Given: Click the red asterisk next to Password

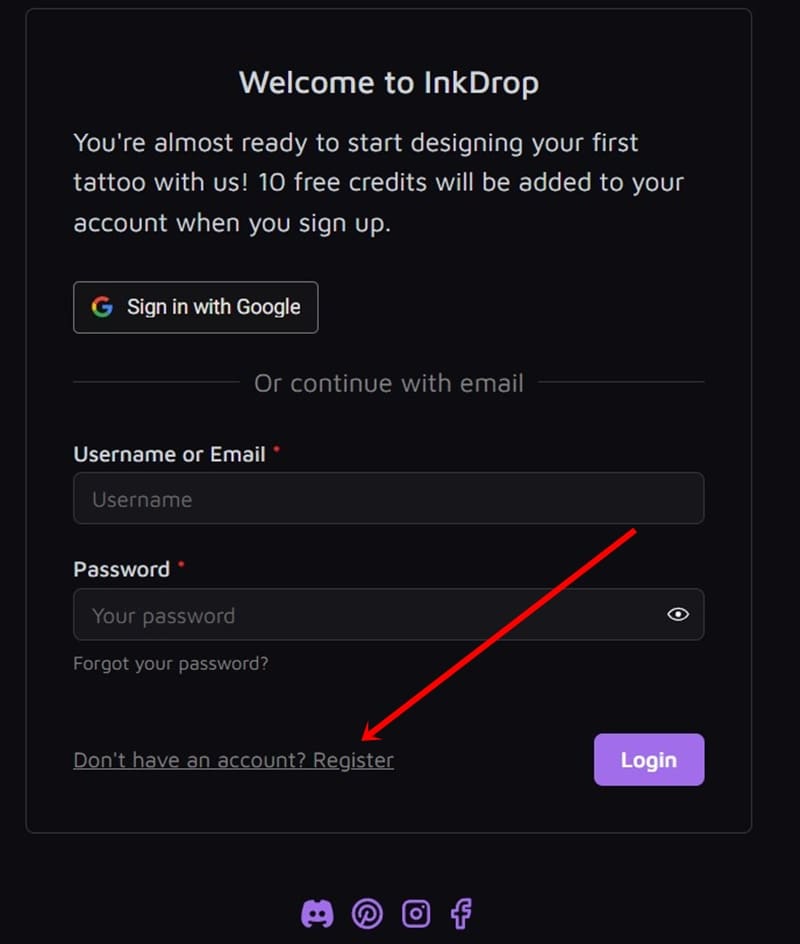Looking at the screenshot, I should point(181,566).
